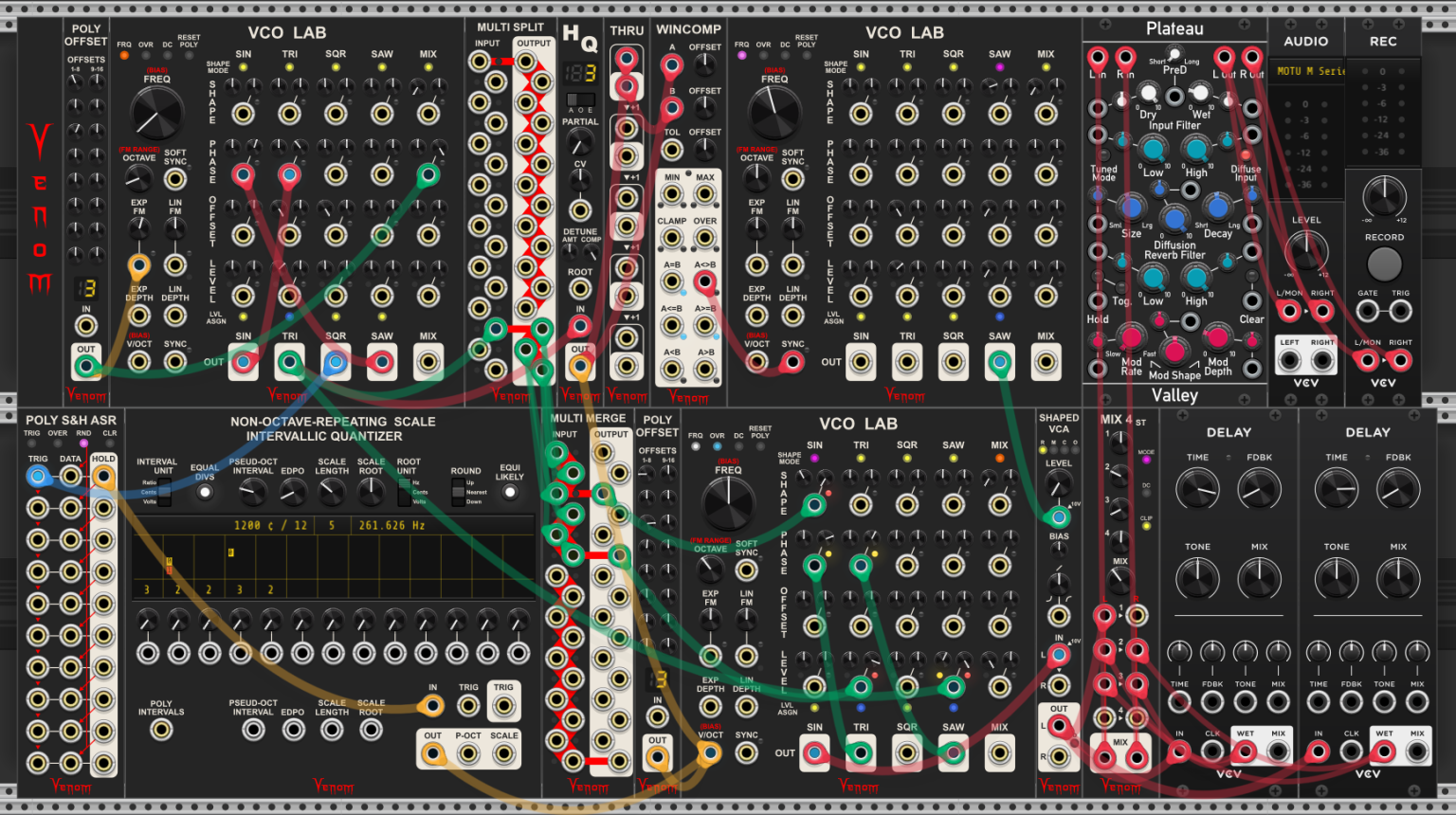Open the MOTU M Series audio device selector

pyautogui.click(x=1306, y=71)
